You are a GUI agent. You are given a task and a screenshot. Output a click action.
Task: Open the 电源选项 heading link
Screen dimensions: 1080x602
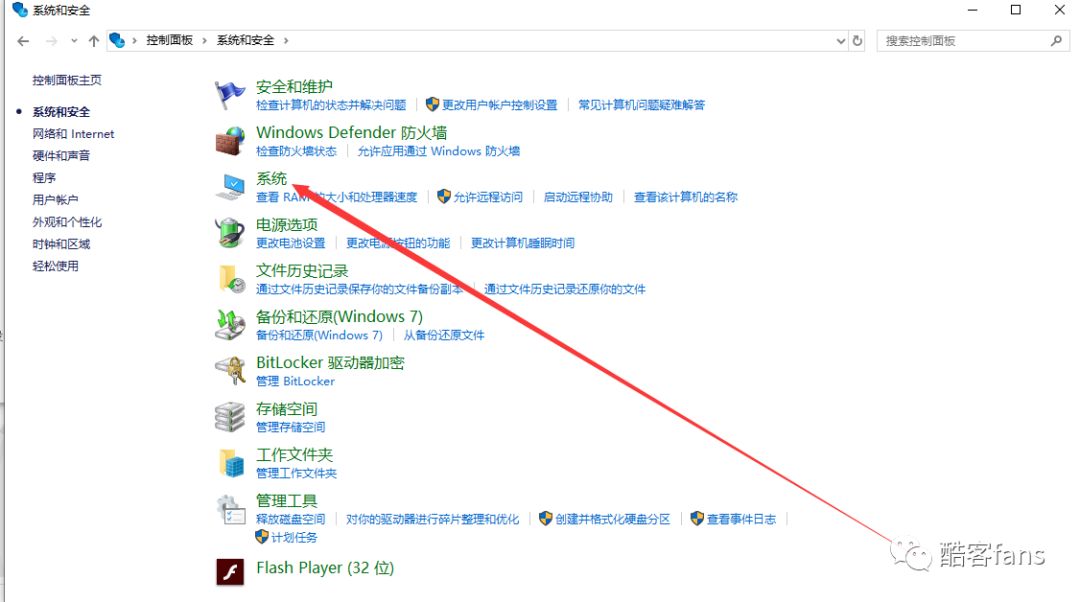click(x=287, y=225)
